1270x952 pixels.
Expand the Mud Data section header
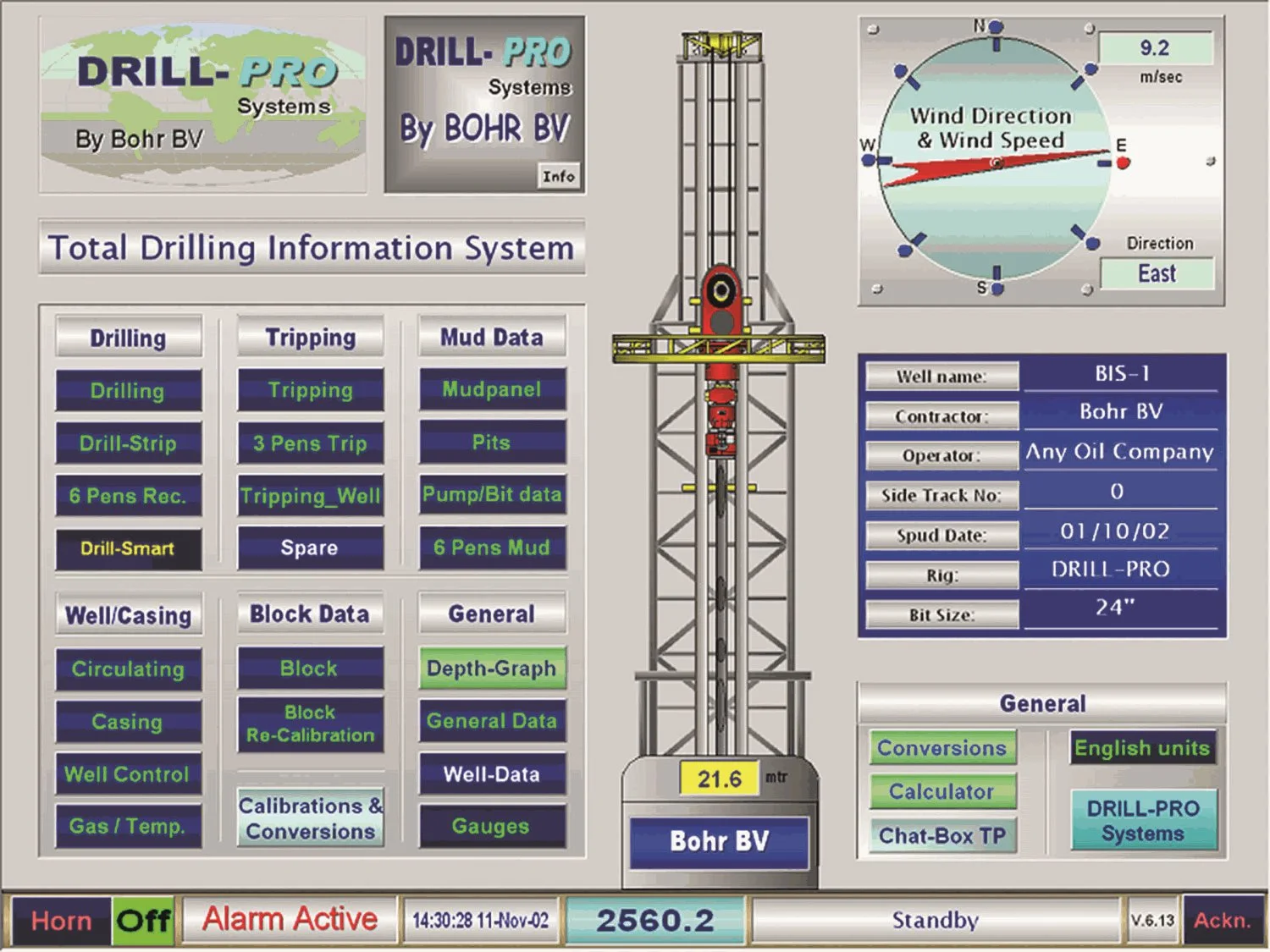(x=491, y=338)
